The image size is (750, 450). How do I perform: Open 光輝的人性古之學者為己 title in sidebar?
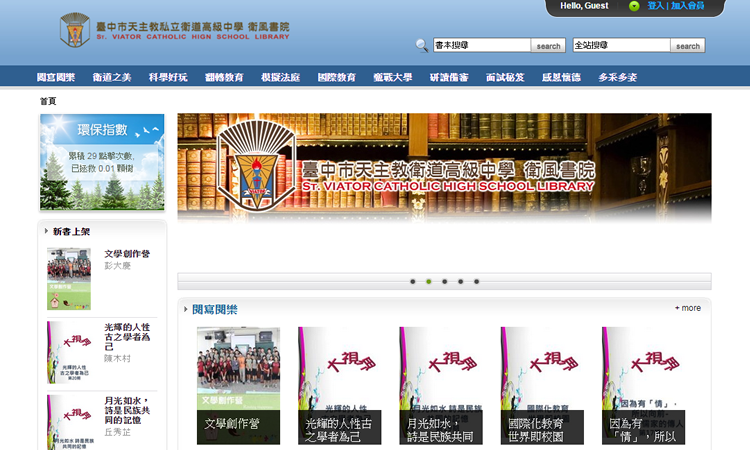(x=127, y=337)
